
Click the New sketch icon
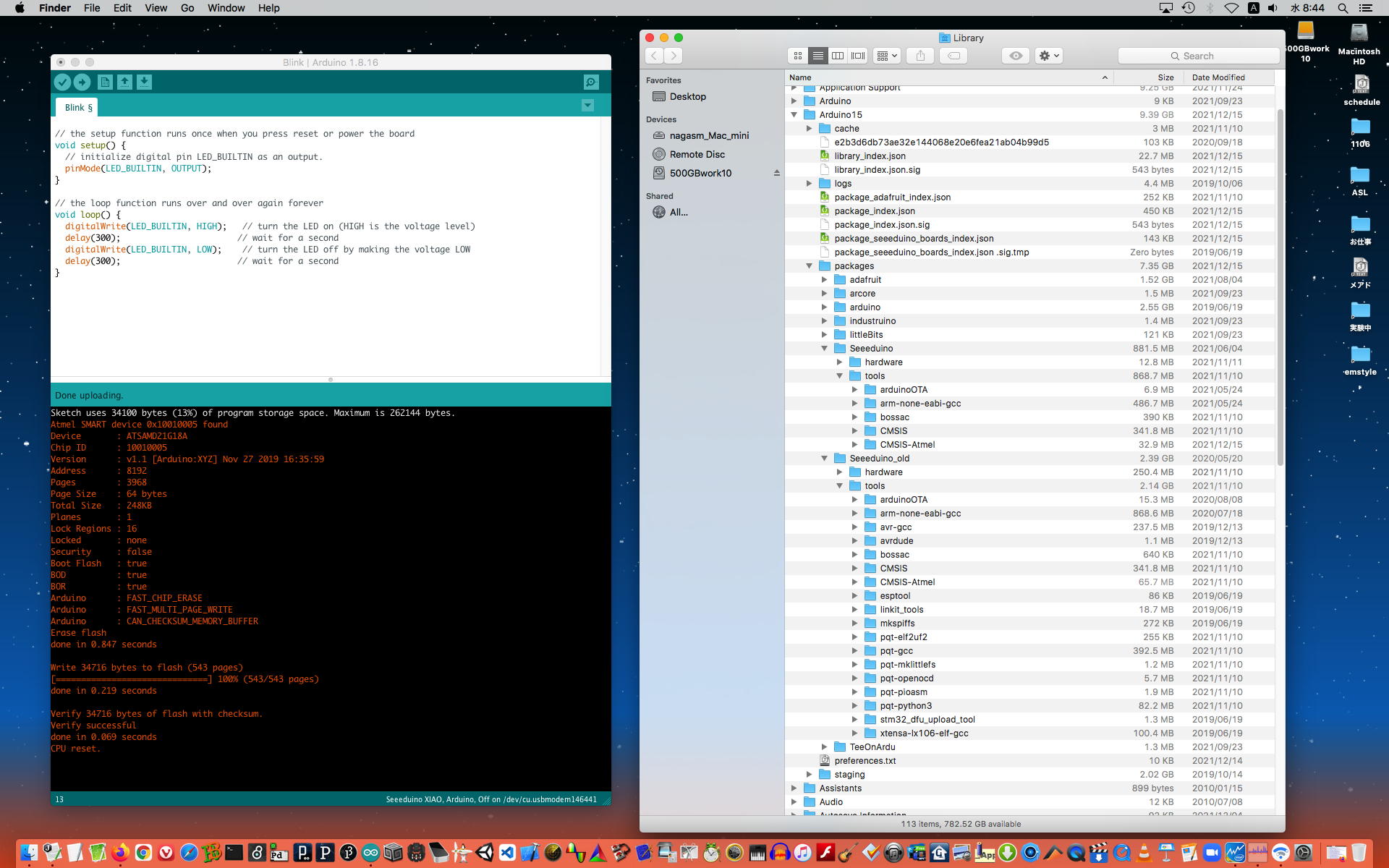tap(105, 82)
